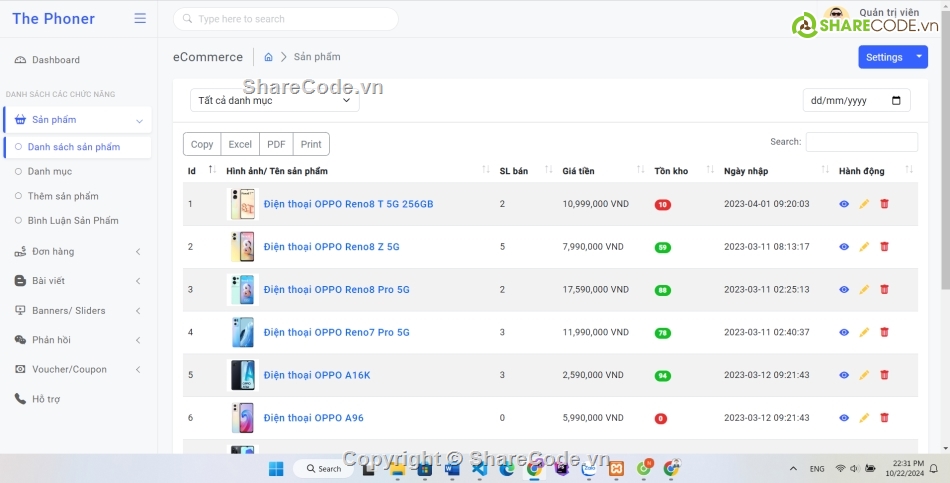The image size is (950, 483).
Task: Sort by Id column arrows
Action: pos(212,170)
